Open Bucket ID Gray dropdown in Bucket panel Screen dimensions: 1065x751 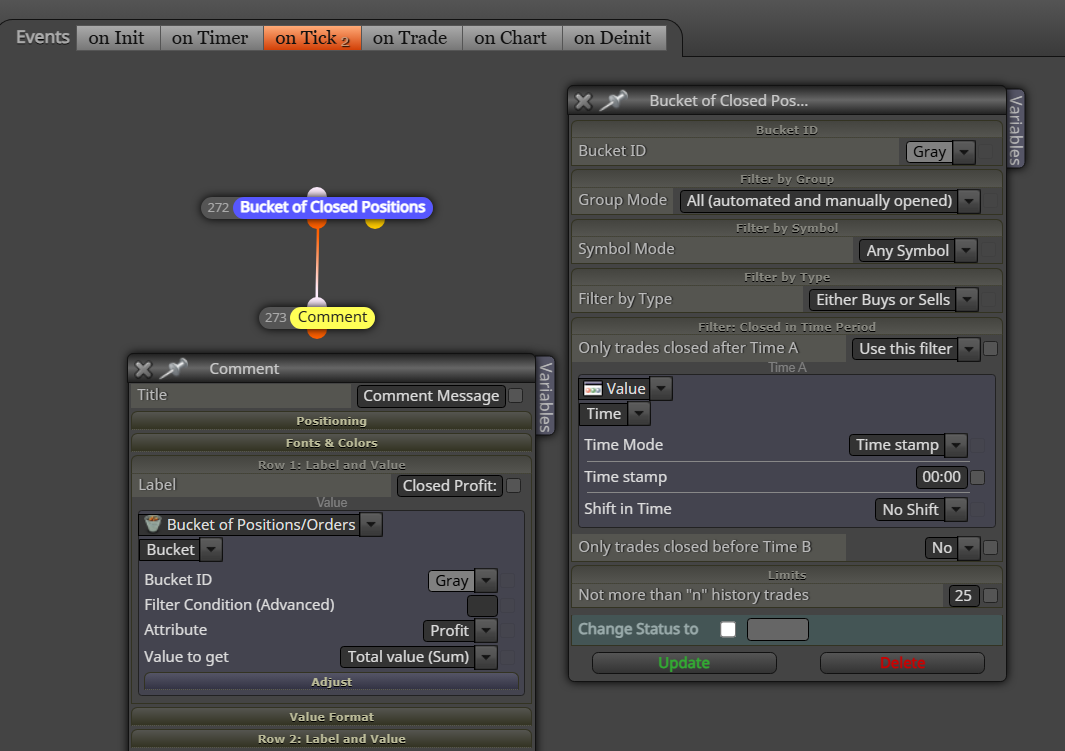click(x=963, y=152)
